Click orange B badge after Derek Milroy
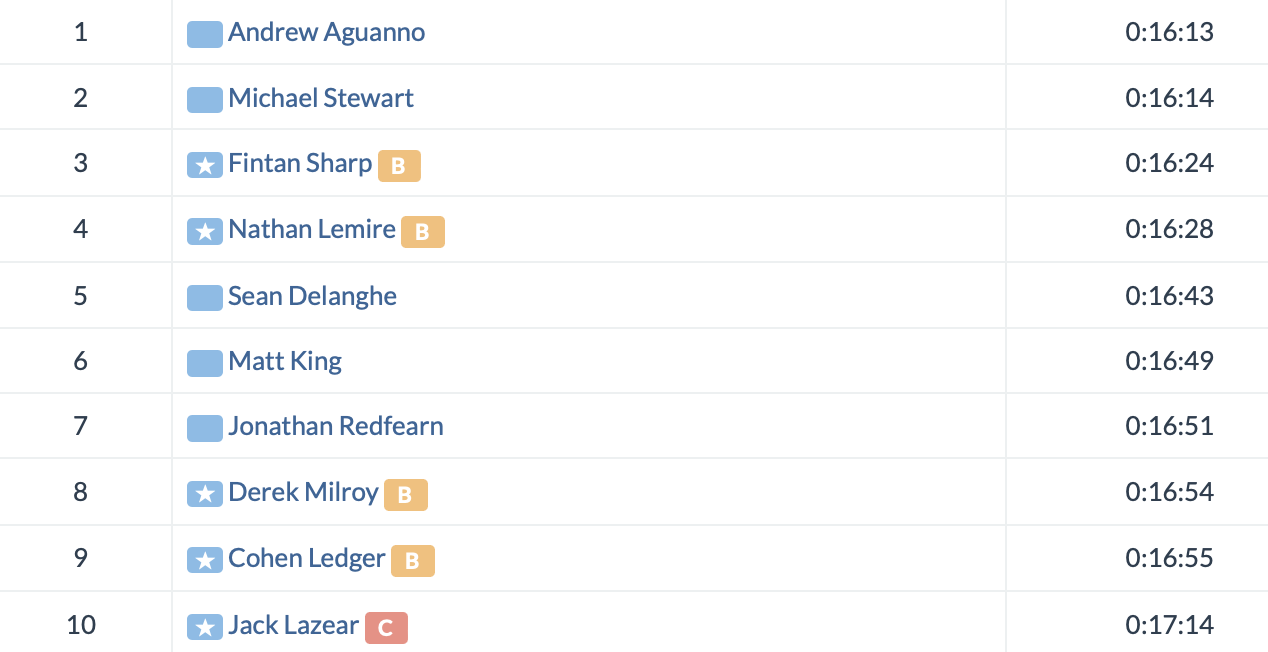This screenshot has width=1268, height=652. tap(405, 494)
